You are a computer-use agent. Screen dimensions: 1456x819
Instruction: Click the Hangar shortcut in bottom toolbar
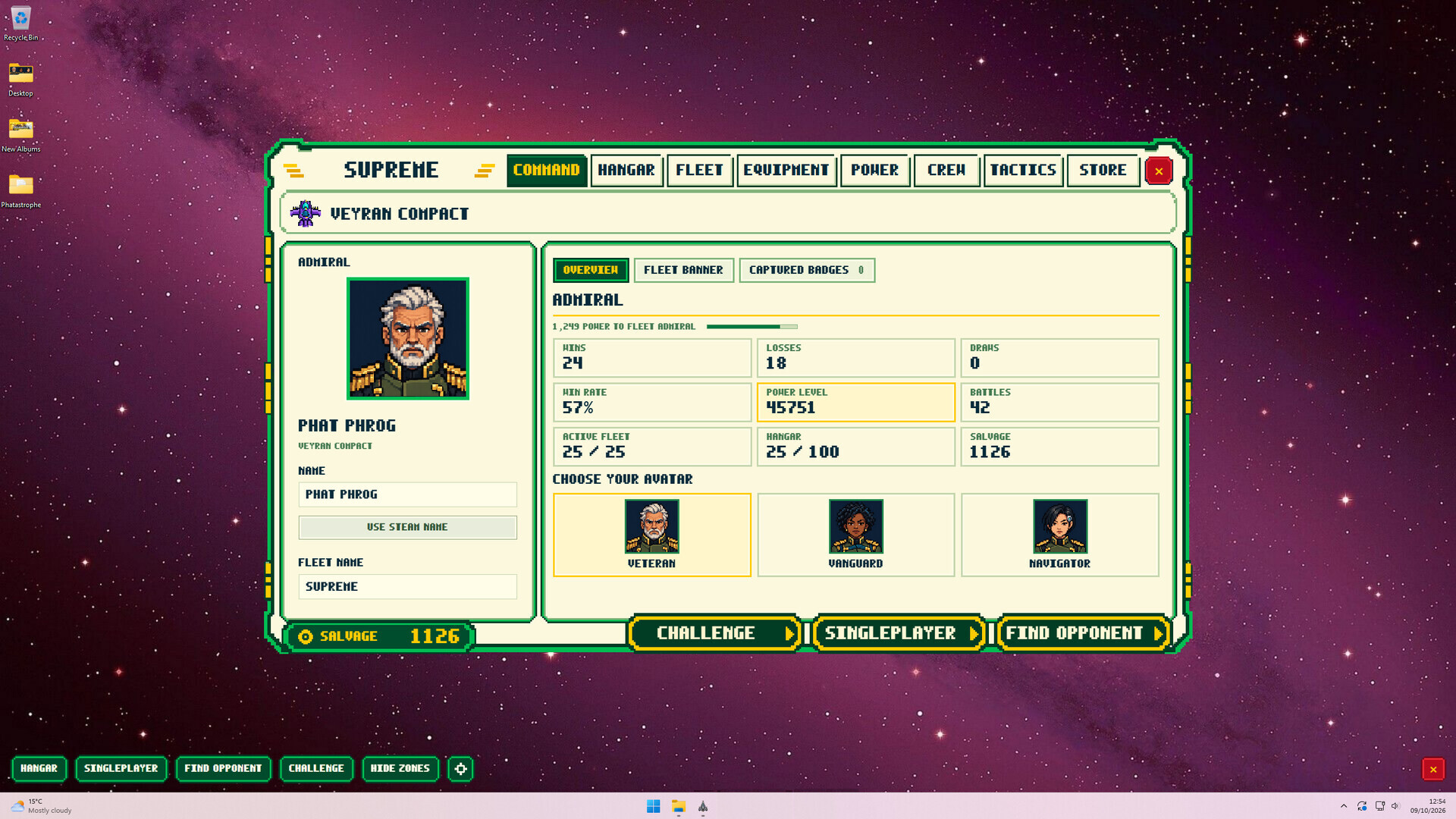coord(39,768)
